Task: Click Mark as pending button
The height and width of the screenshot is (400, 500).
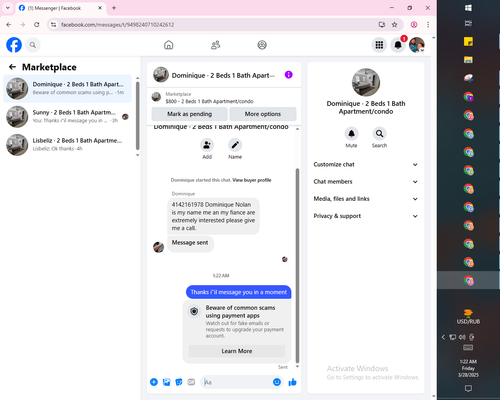Action: [189, 114]
